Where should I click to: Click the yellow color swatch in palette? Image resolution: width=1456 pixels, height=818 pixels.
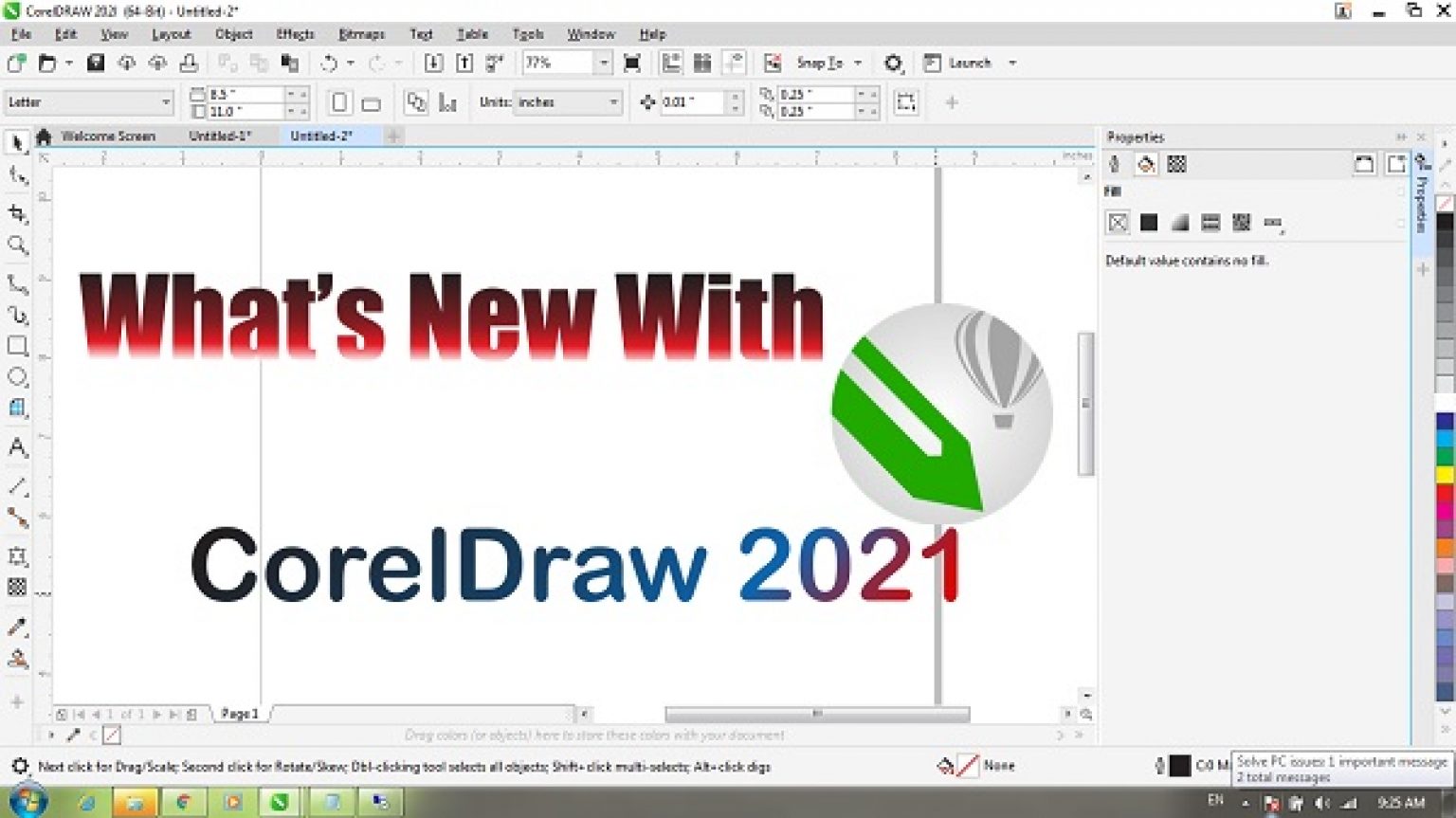point(1445,474)
